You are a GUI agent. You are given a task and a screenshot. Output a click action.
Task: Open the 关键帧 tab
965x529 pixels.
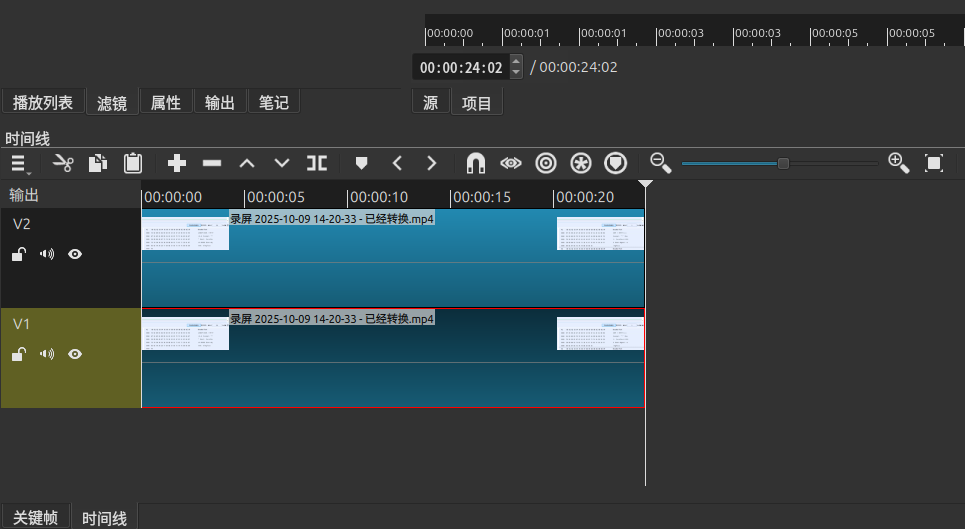35,517
